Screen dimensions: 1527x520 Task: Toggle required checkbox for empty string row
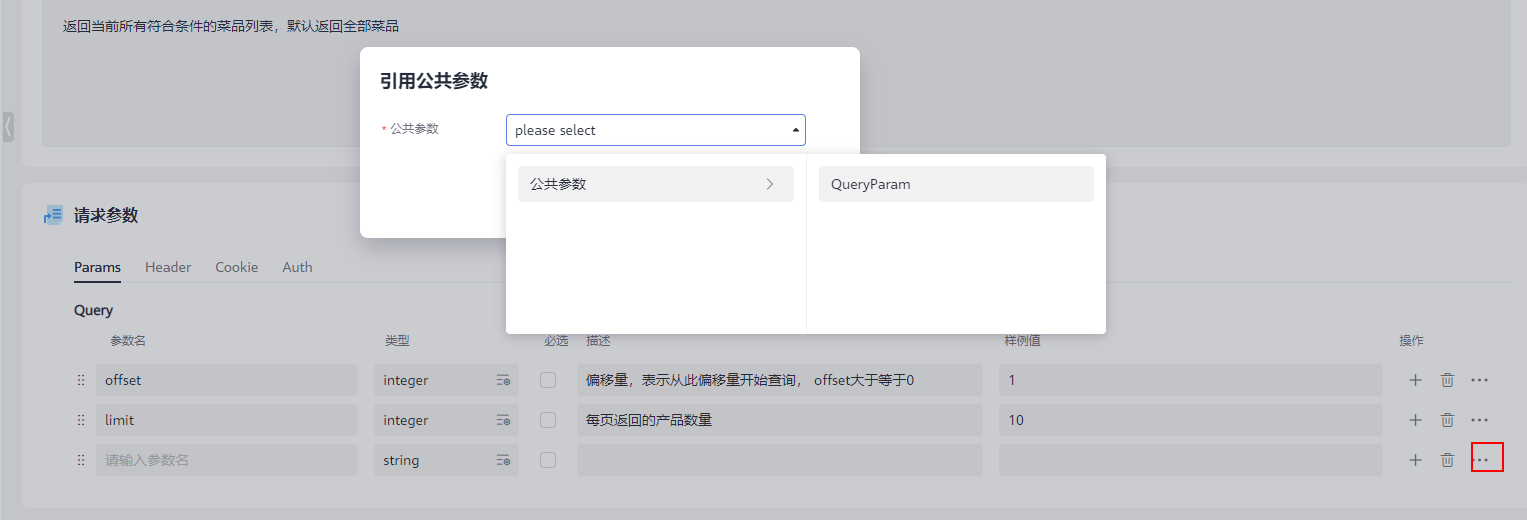click(x=548, y=460)
